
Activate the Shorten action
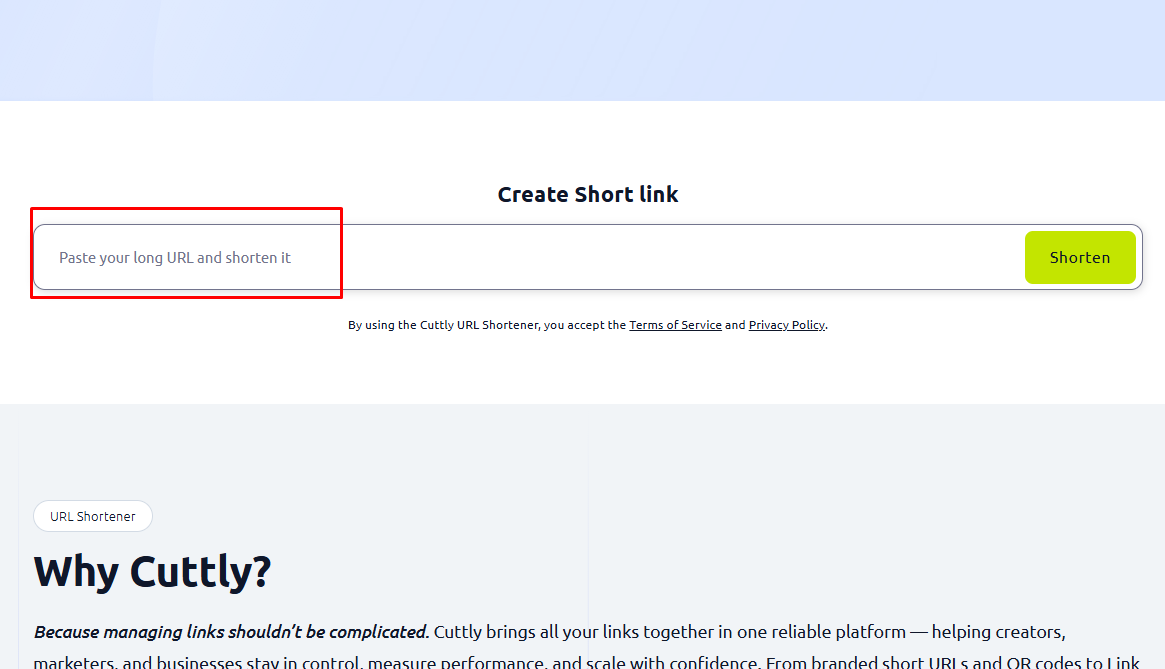[x=1080, y=257]
